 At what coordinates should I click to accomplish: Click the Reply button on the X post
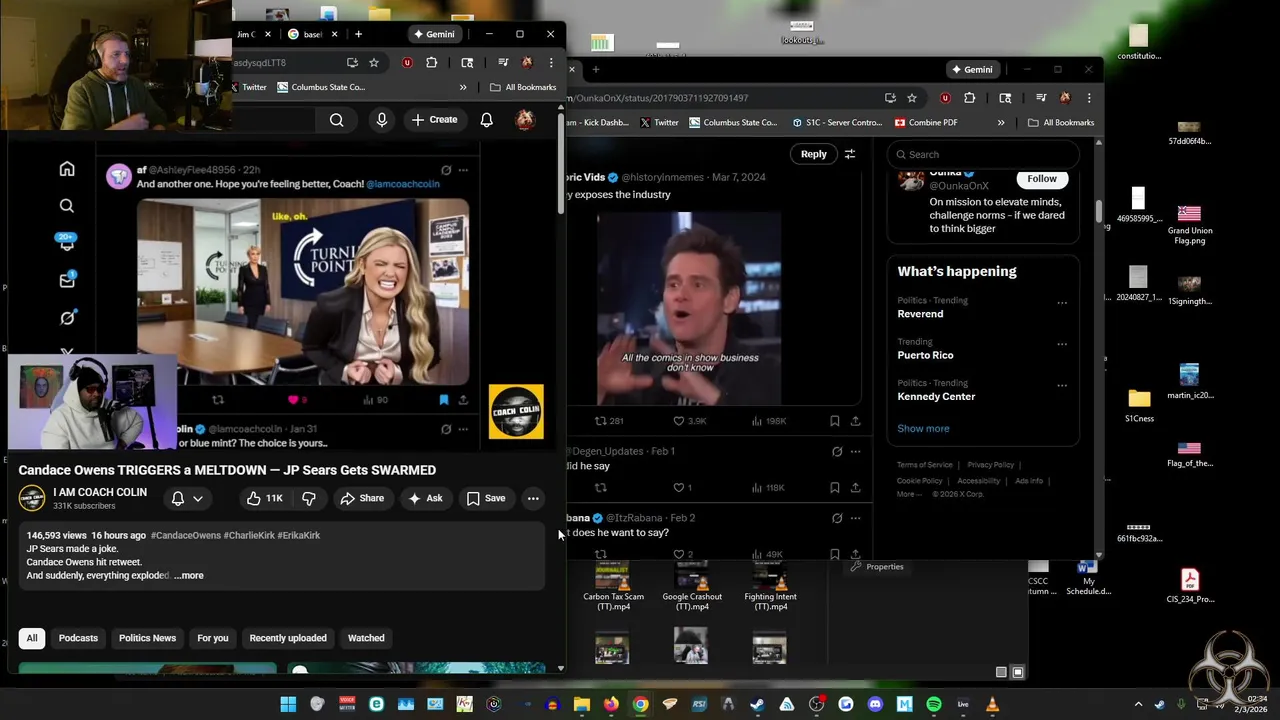[814, 154]
